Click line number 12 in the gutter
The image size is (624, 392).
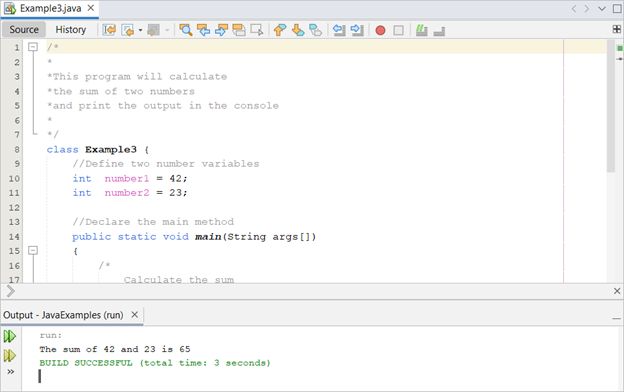[x=14, y=207]
